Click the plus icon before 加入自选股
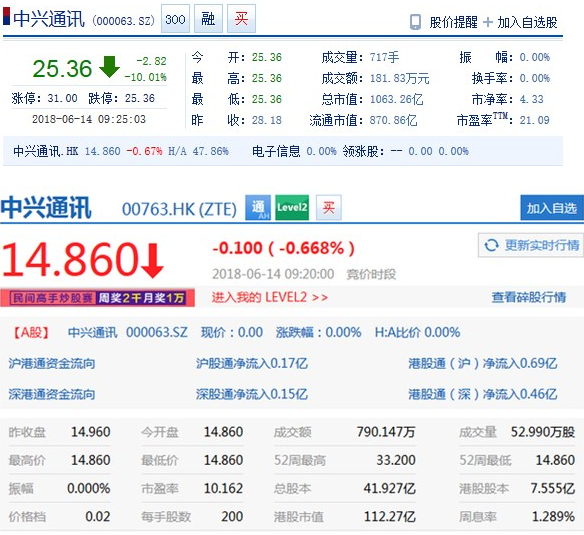 click(488, 22)
